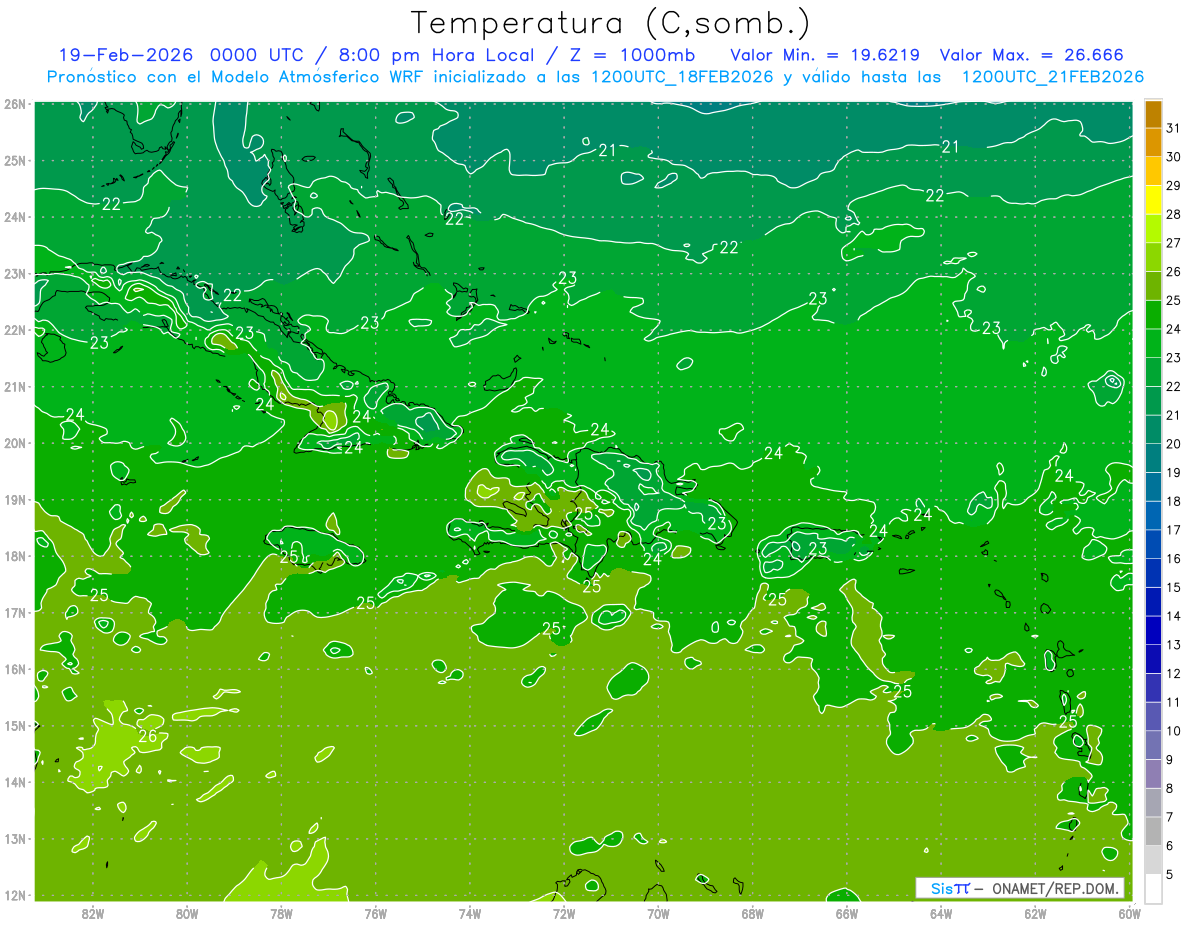Click the latitude axis label "22N"
This screenshot has width=1200, height=927.
click(15, 330)
